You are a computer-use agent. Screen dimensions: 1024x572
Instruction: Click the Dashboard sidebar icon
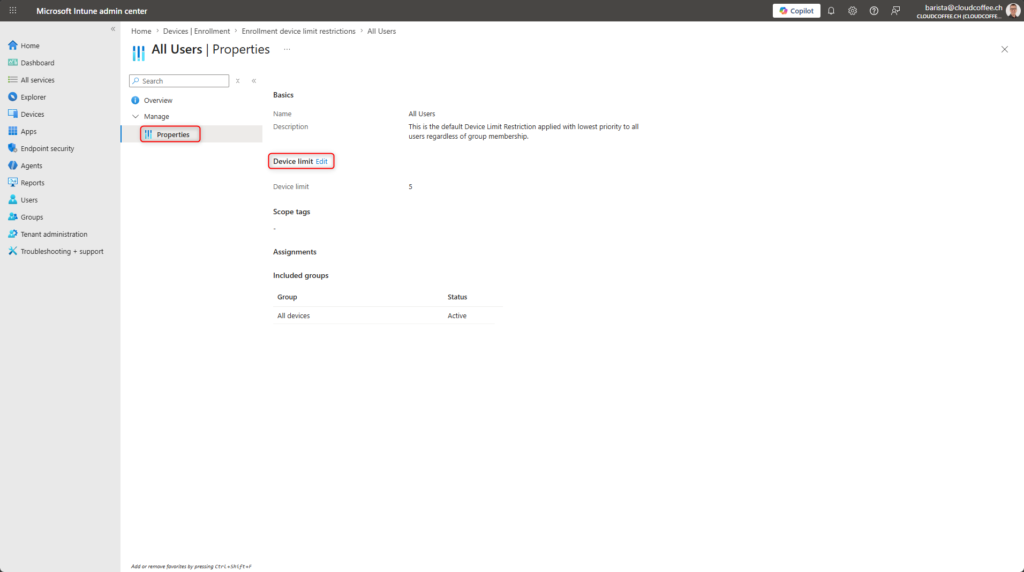12,62
